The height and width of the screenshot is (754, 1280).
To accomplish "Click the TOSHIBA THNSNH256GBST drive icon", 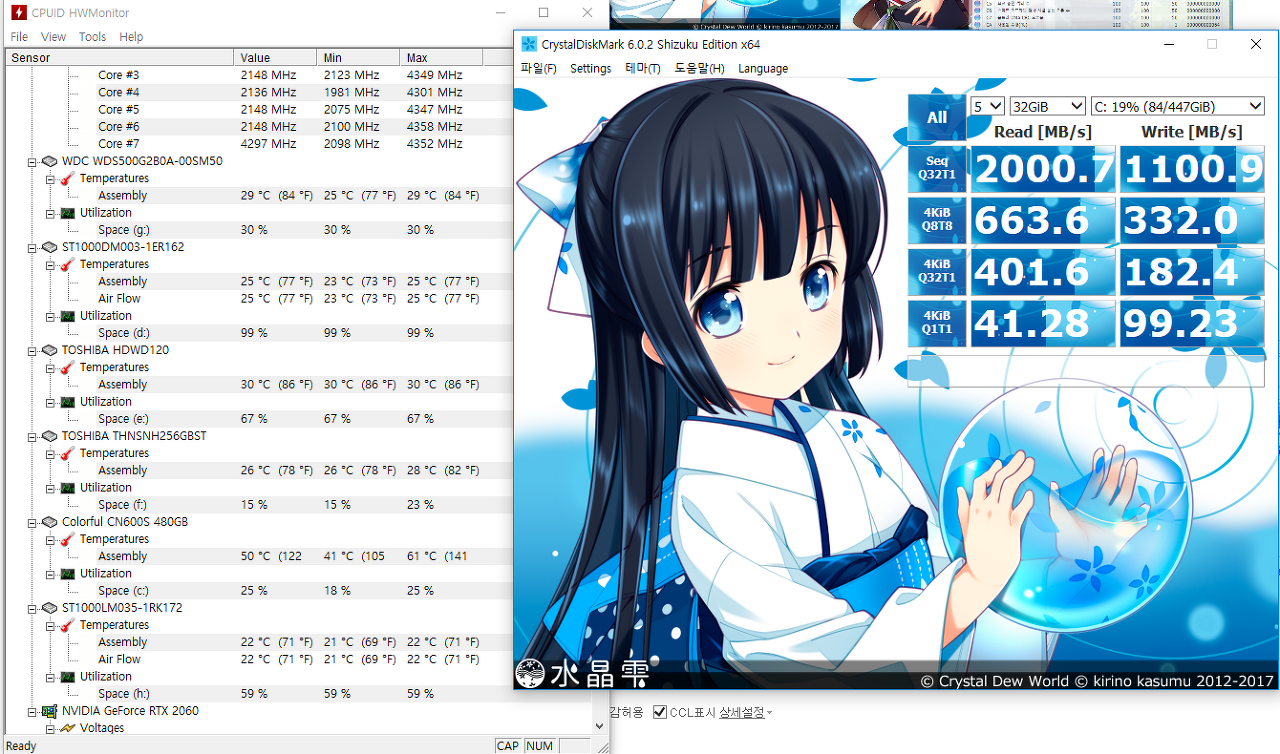I will pos(49,436).
